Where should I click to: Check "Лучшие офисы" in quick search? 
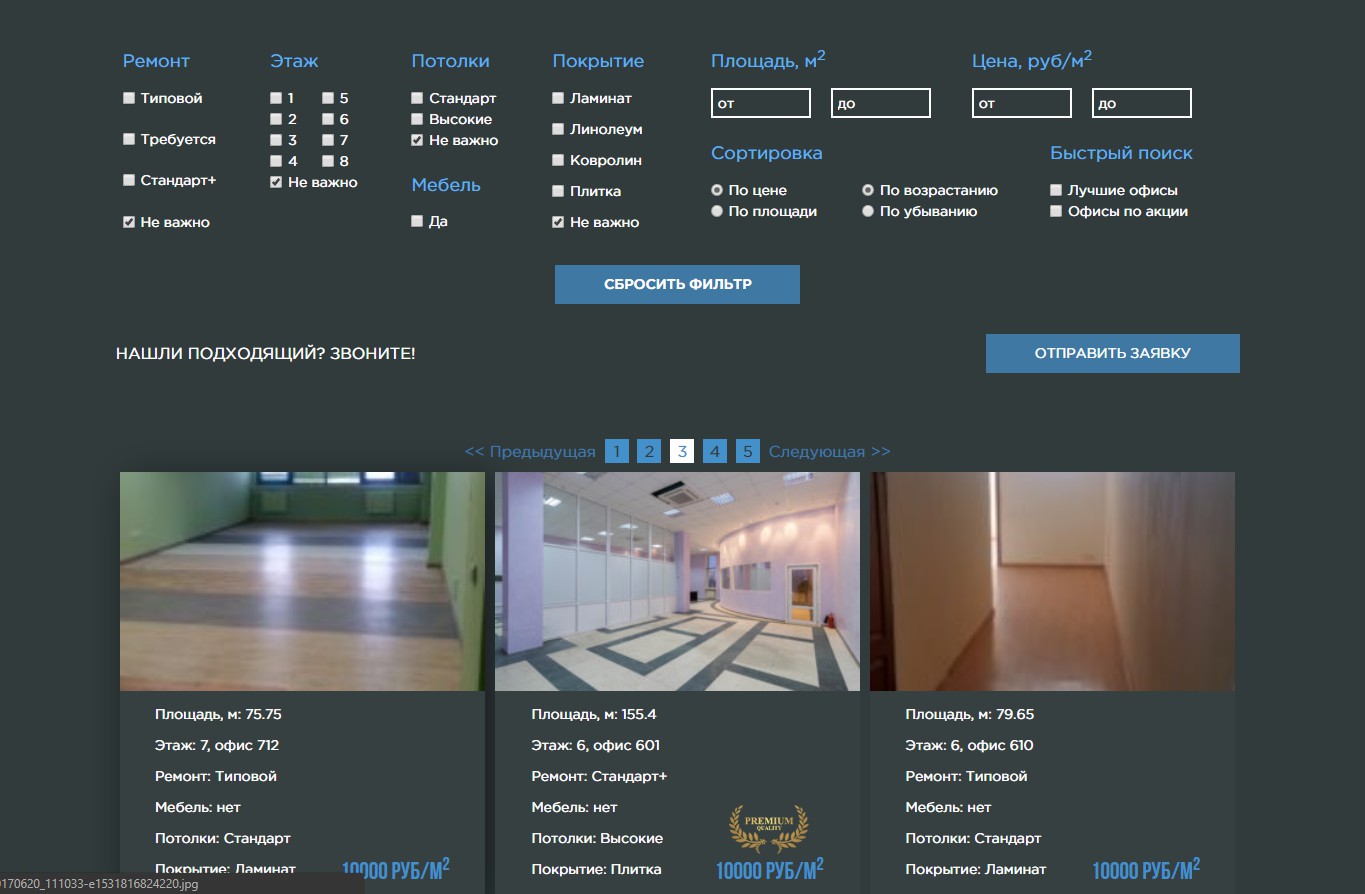tap(1056, 189)
